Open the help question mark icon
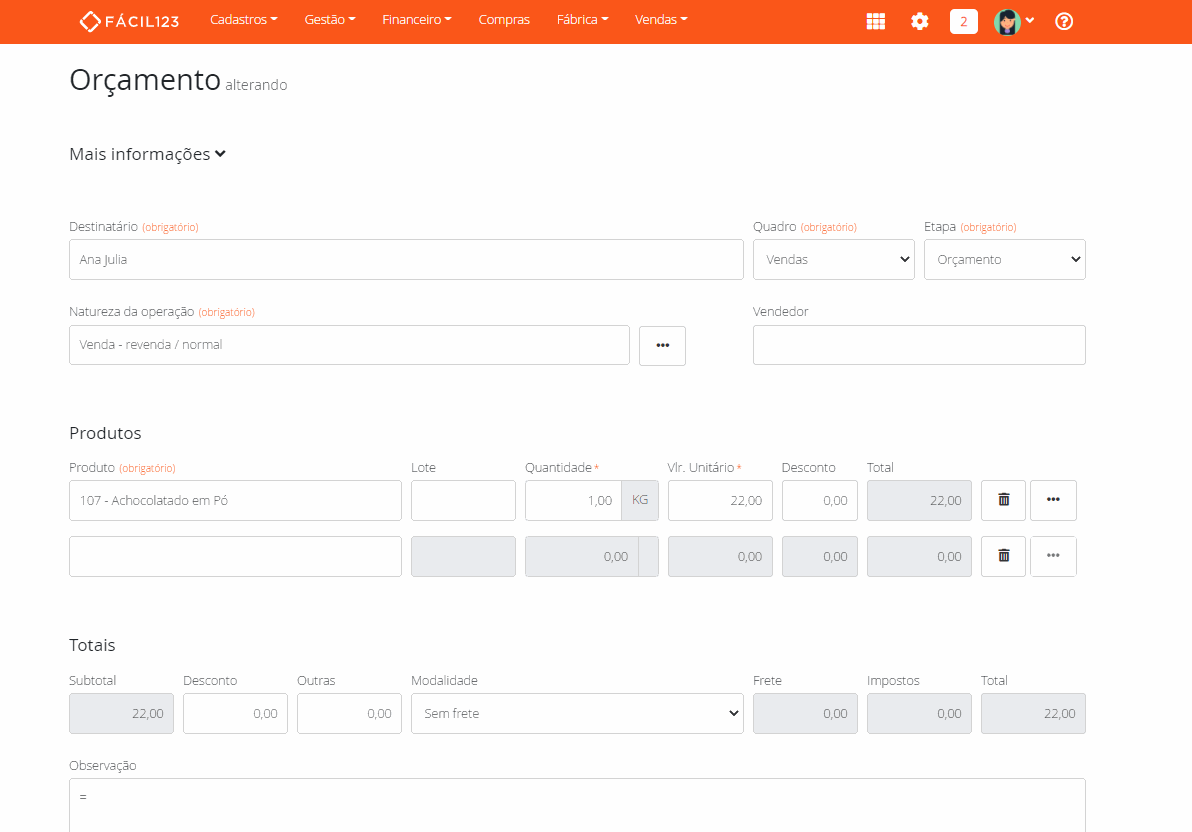The image size is (1192, 832). point(1064,21)
